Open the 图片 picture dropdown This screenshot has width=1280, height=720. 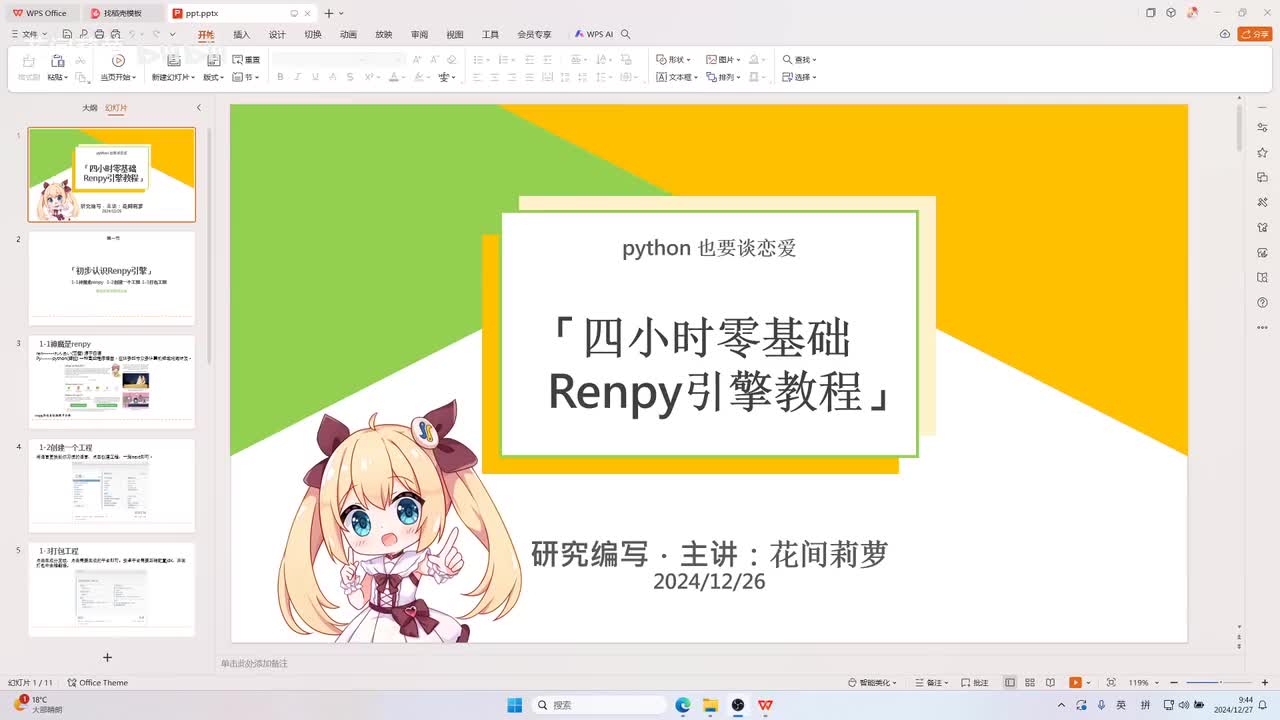723,60
